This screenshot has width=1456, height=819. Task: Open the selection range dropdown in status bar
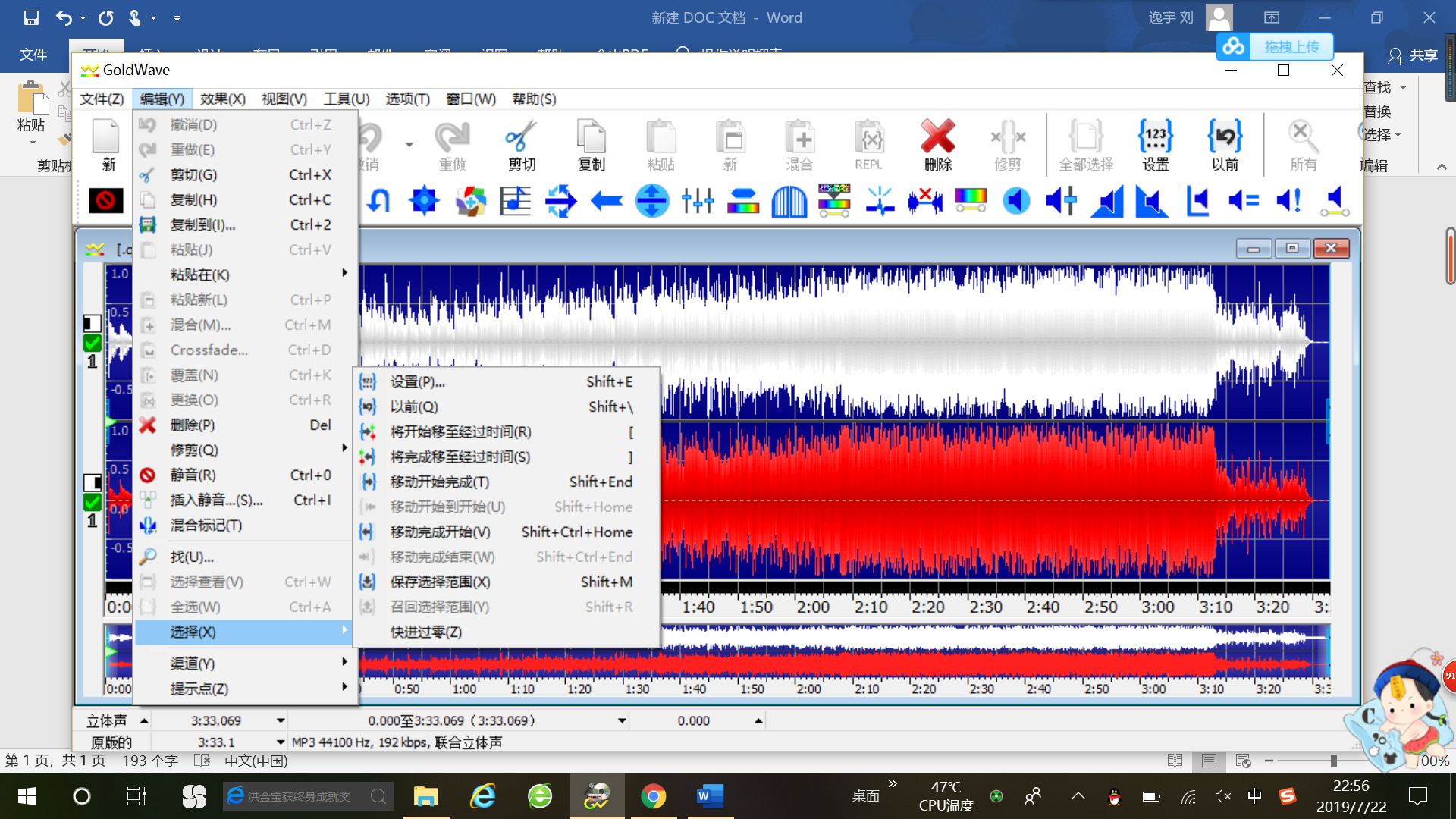point(622,720)
